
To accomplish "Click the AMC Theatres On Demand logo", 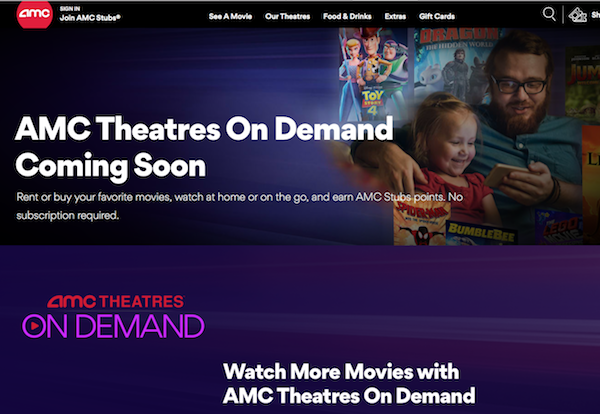I will 113,317.
